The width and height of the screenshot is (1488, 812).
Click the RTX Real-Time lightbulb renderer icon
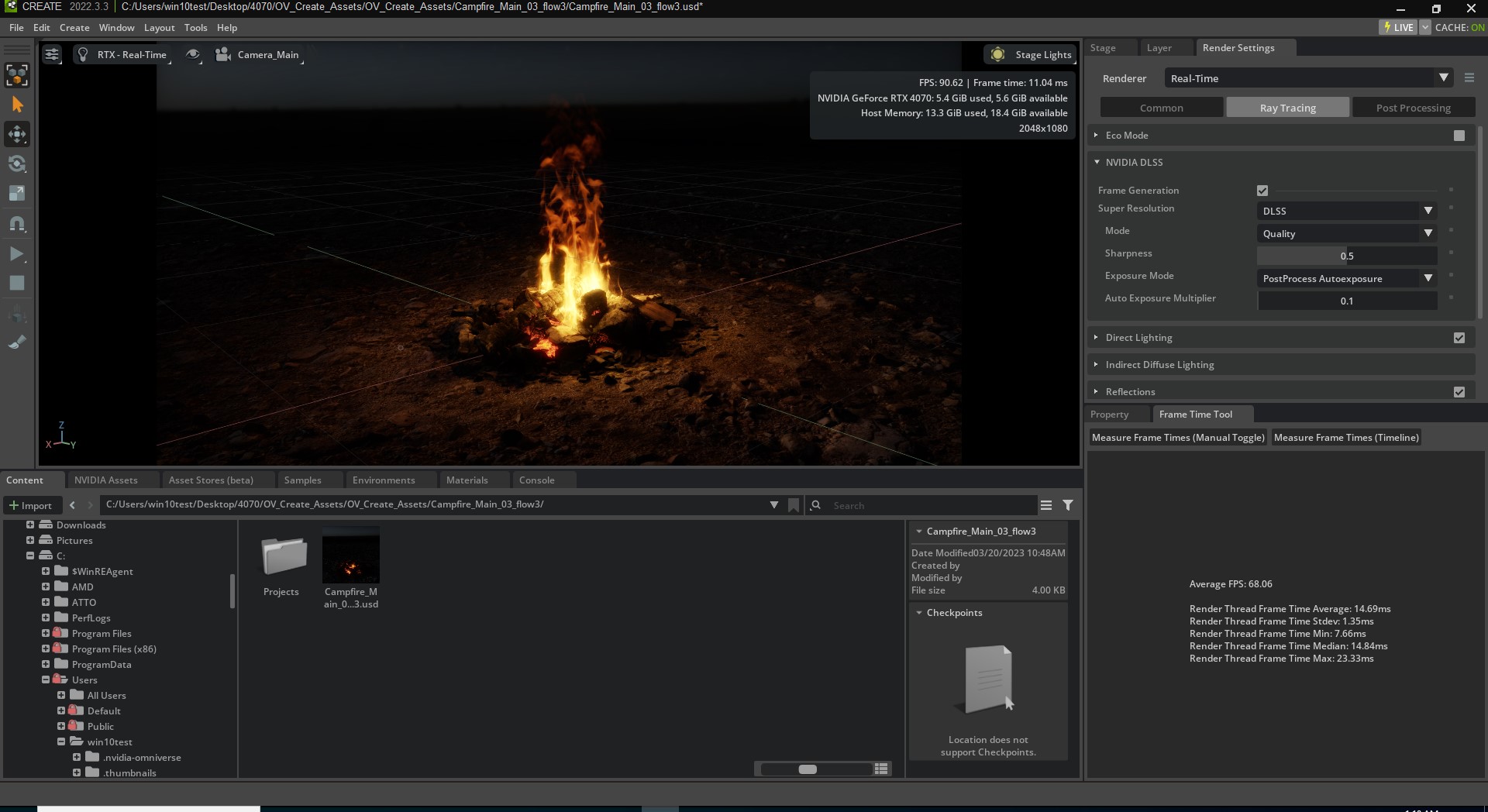click(83, 54)
